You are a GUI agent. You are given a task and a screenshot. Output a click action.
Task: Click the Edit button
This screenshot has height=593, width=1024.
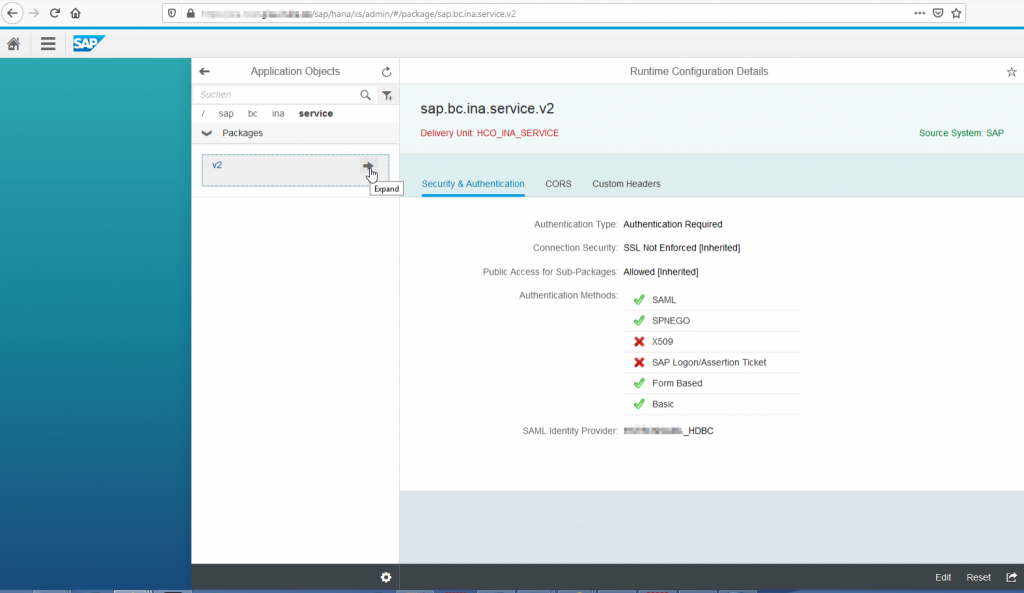point(943,577)
